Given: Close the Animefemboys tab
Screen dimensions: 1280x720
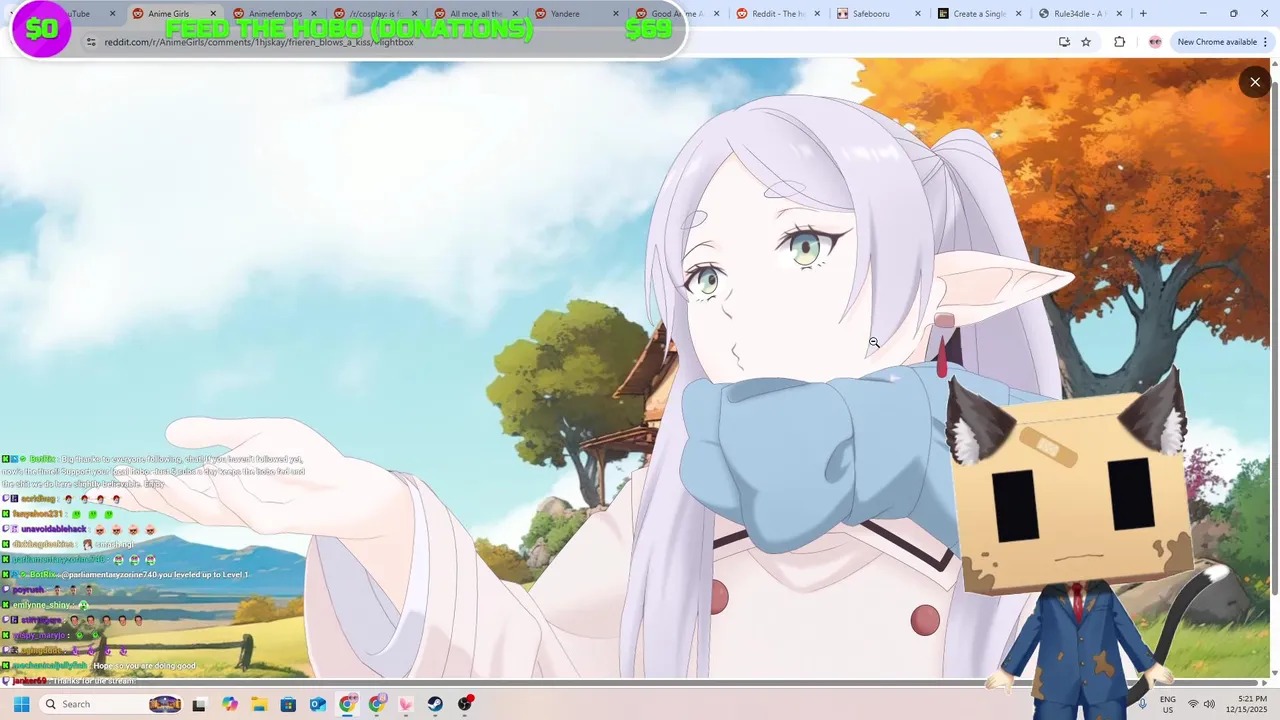Looking at the screenshot, I should (314, 14).
